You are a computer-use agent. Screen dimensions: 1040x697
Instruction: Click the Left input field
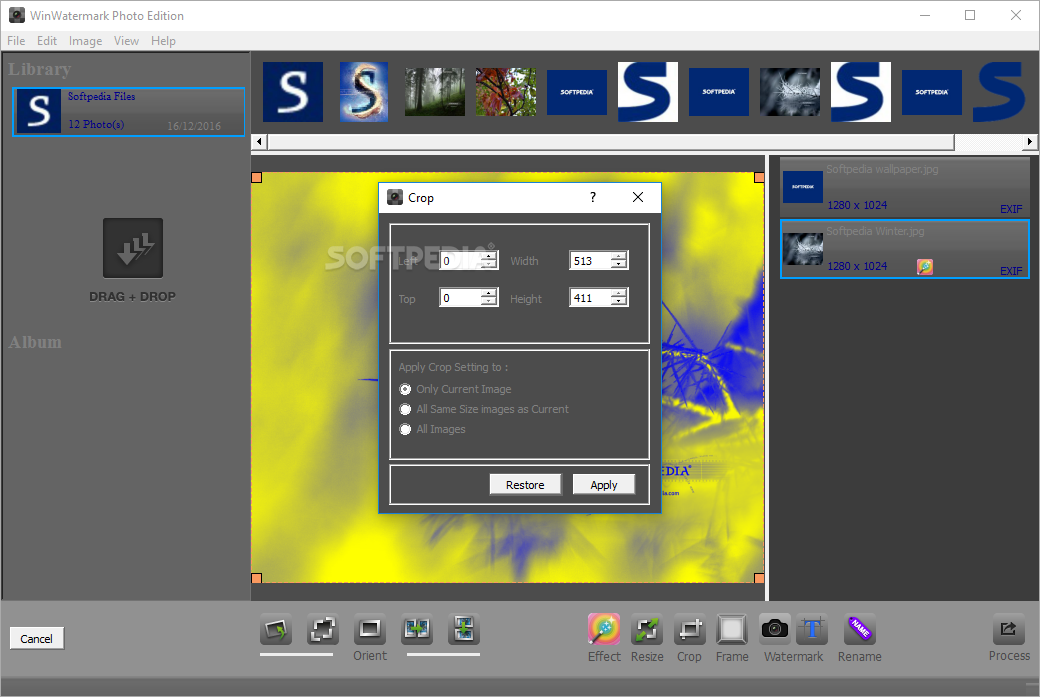(x=461, y=261)
